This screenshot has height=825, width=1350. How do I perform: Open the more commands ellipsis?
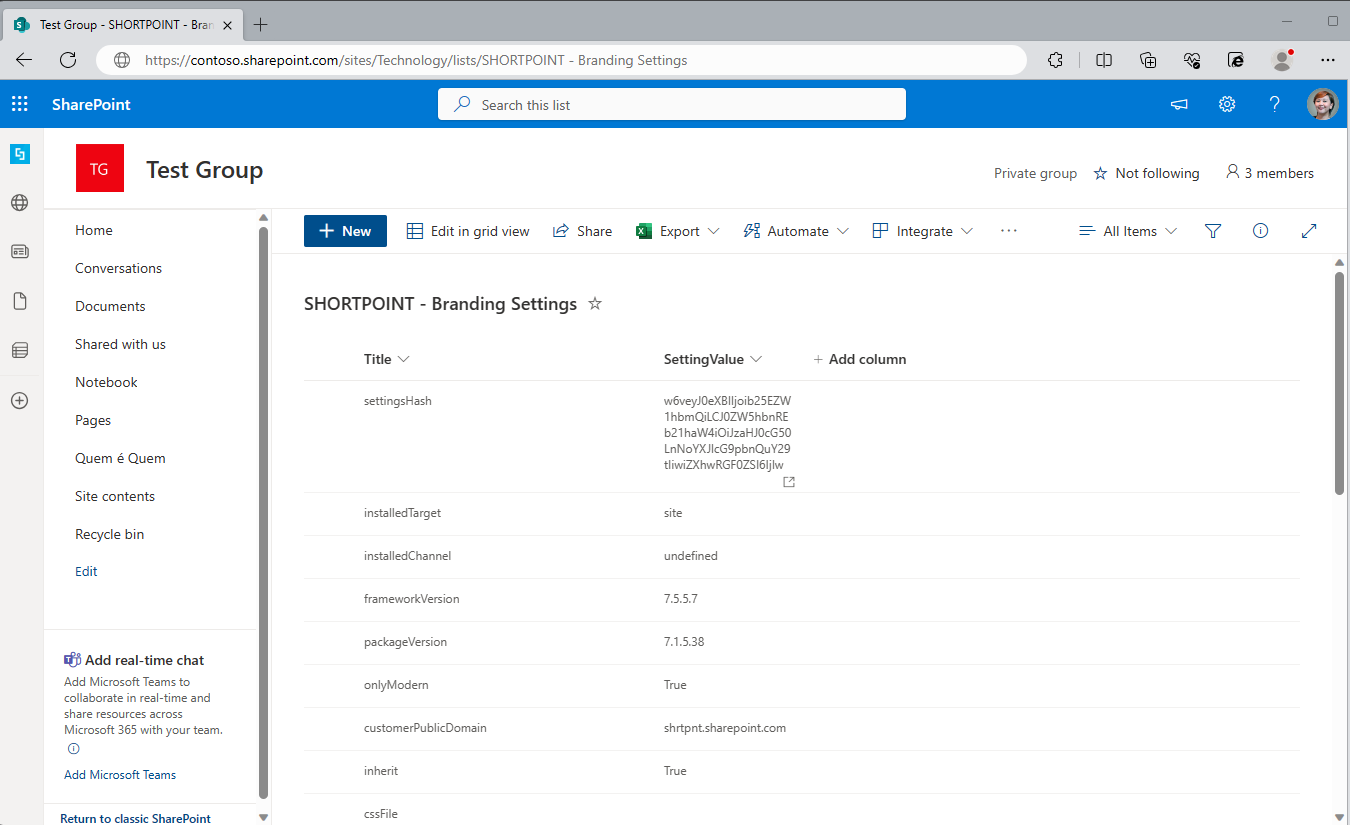coord(1008,231)
